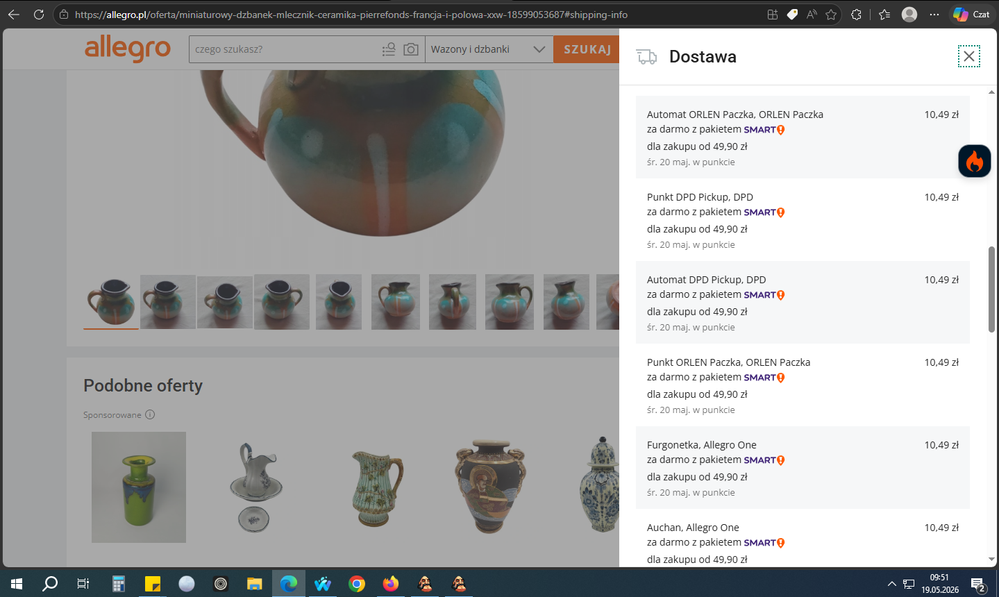Open the dark ornate vase offer

(x=489, y=487)
